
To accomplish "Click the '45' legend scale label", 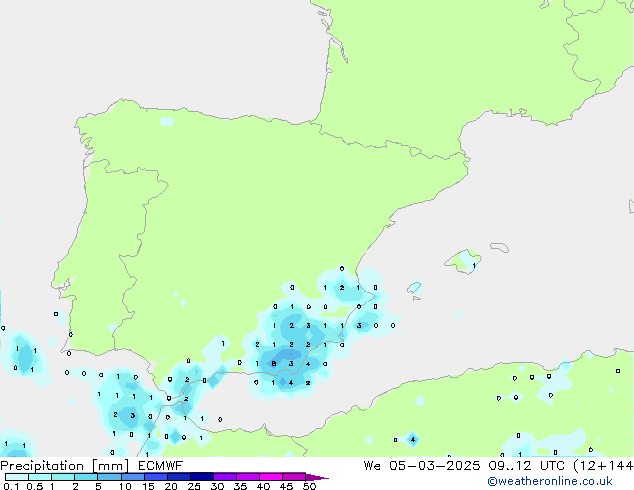I will 286,486.
